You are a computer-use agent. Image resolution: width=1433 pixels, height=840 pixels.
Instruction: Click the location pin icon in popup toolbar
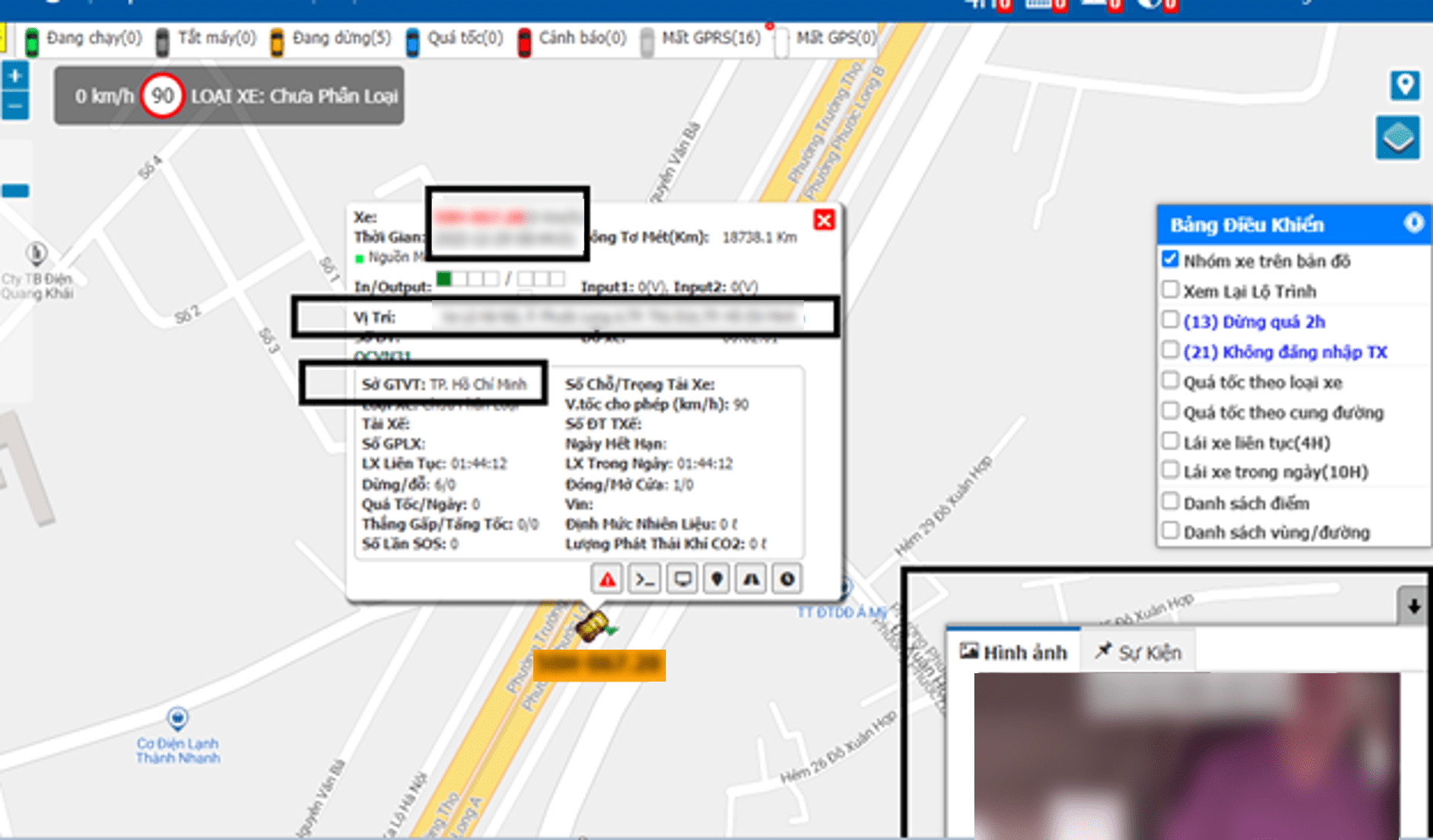click(716, 580)
